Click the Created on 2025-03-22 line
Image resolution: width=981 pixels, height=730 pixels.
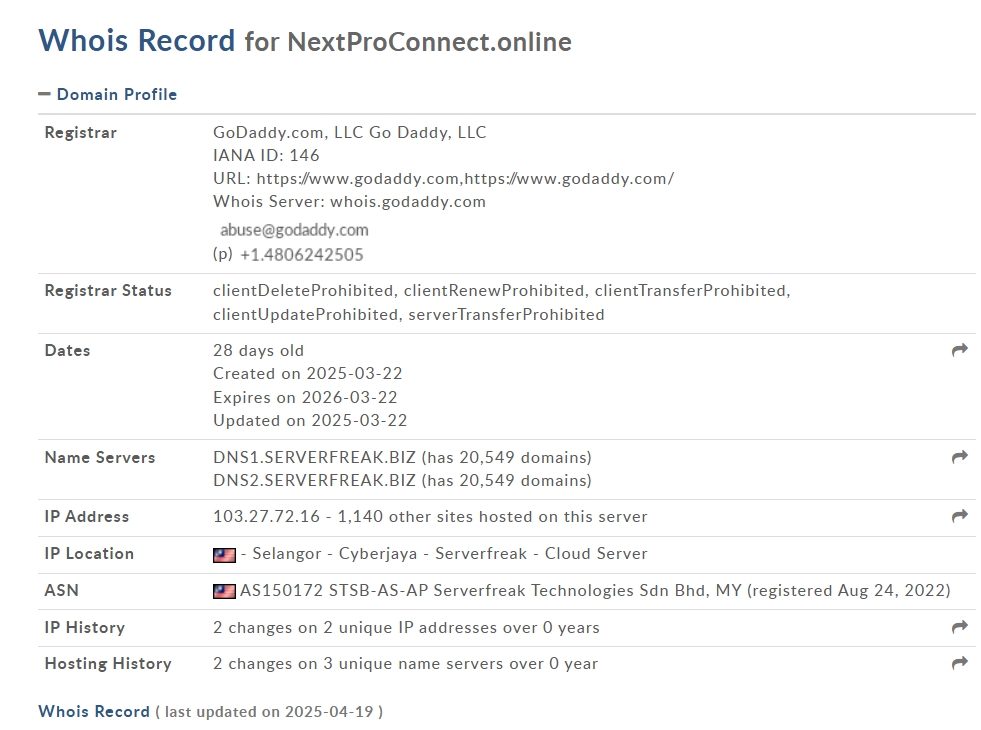click(307, 373)
